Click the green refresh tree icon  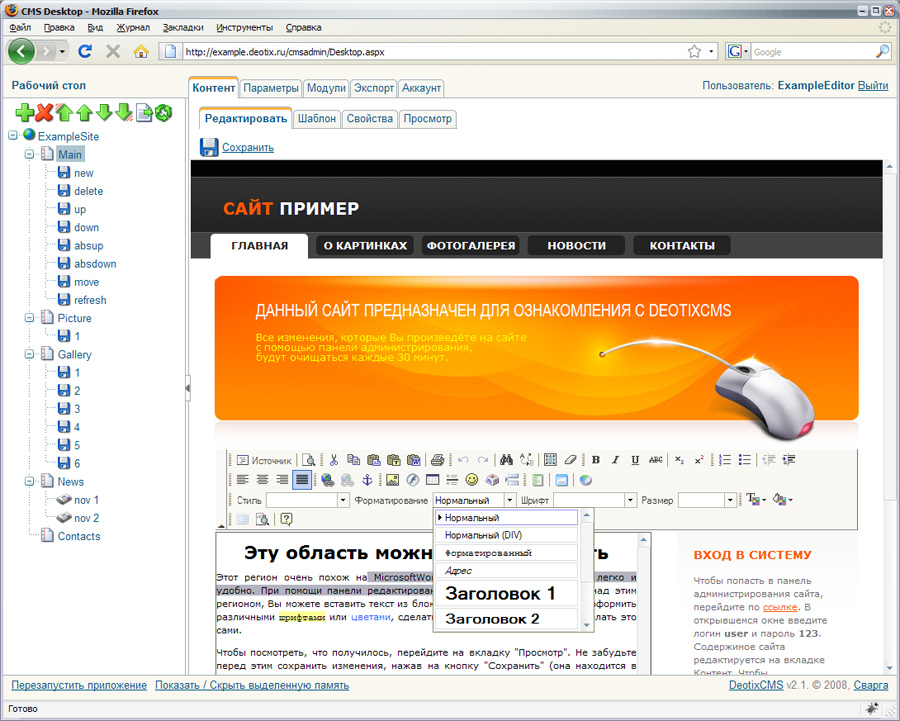click(x=164, y=112)
